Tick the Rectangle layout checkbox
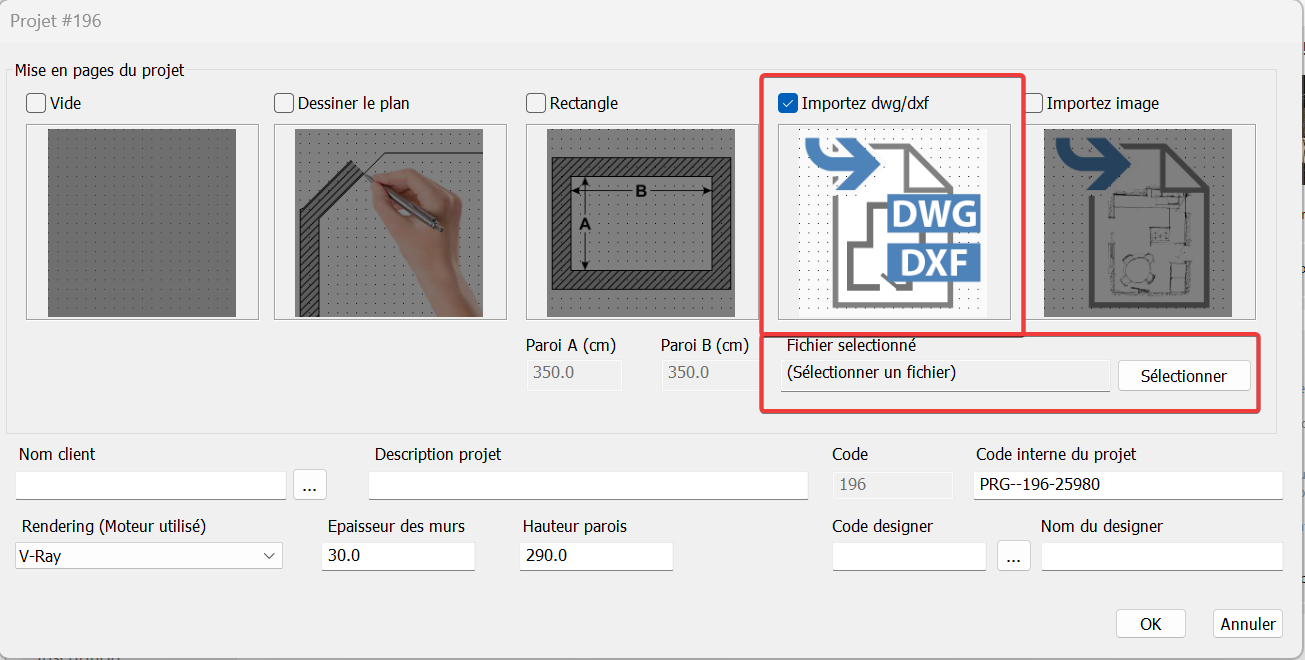 coord(536,103)
